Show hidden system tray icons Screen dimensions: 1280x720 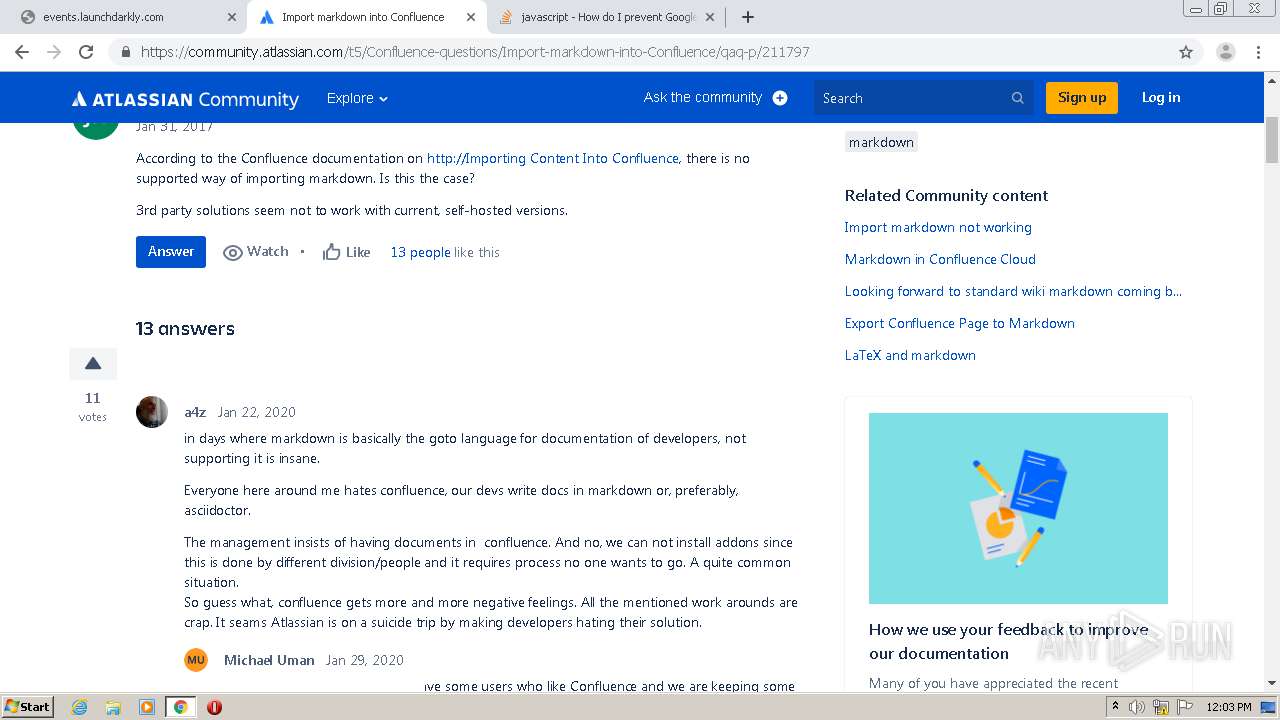click(1116, 707)
